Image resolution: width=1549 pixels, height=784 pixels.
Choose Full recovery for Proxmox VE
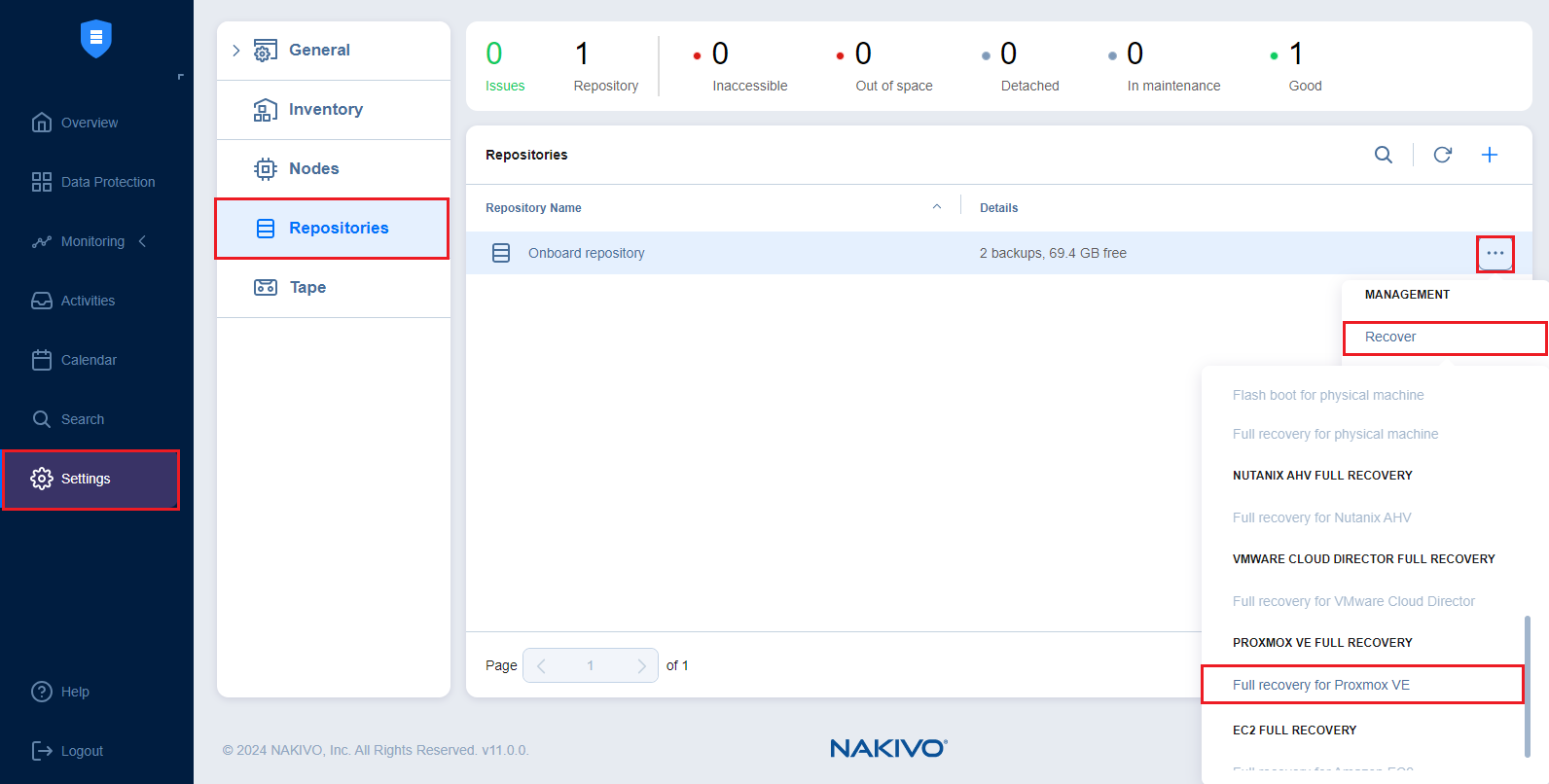(1320, 685)
